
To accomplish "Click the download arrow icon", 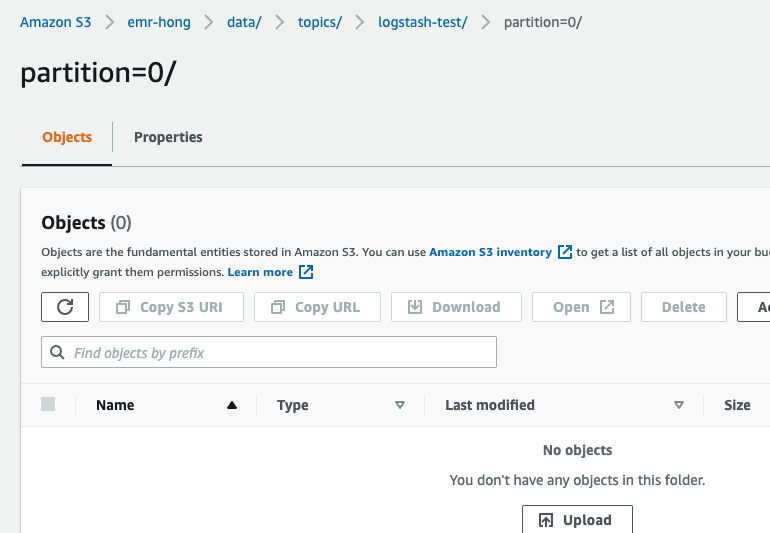I will pos(415,307).
